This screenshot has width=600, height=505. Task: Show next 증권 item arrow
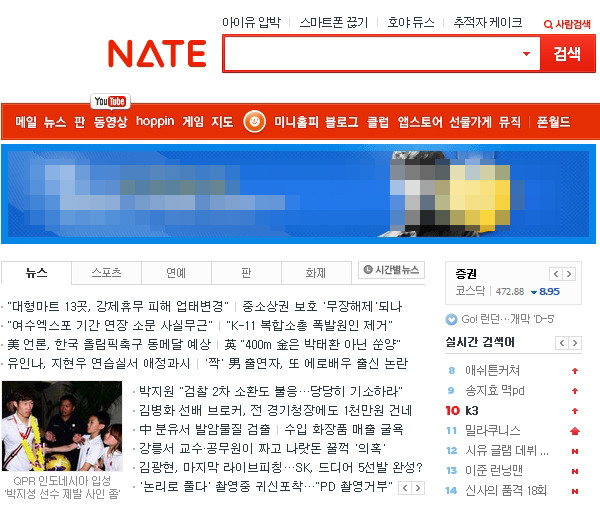[569, 274]
